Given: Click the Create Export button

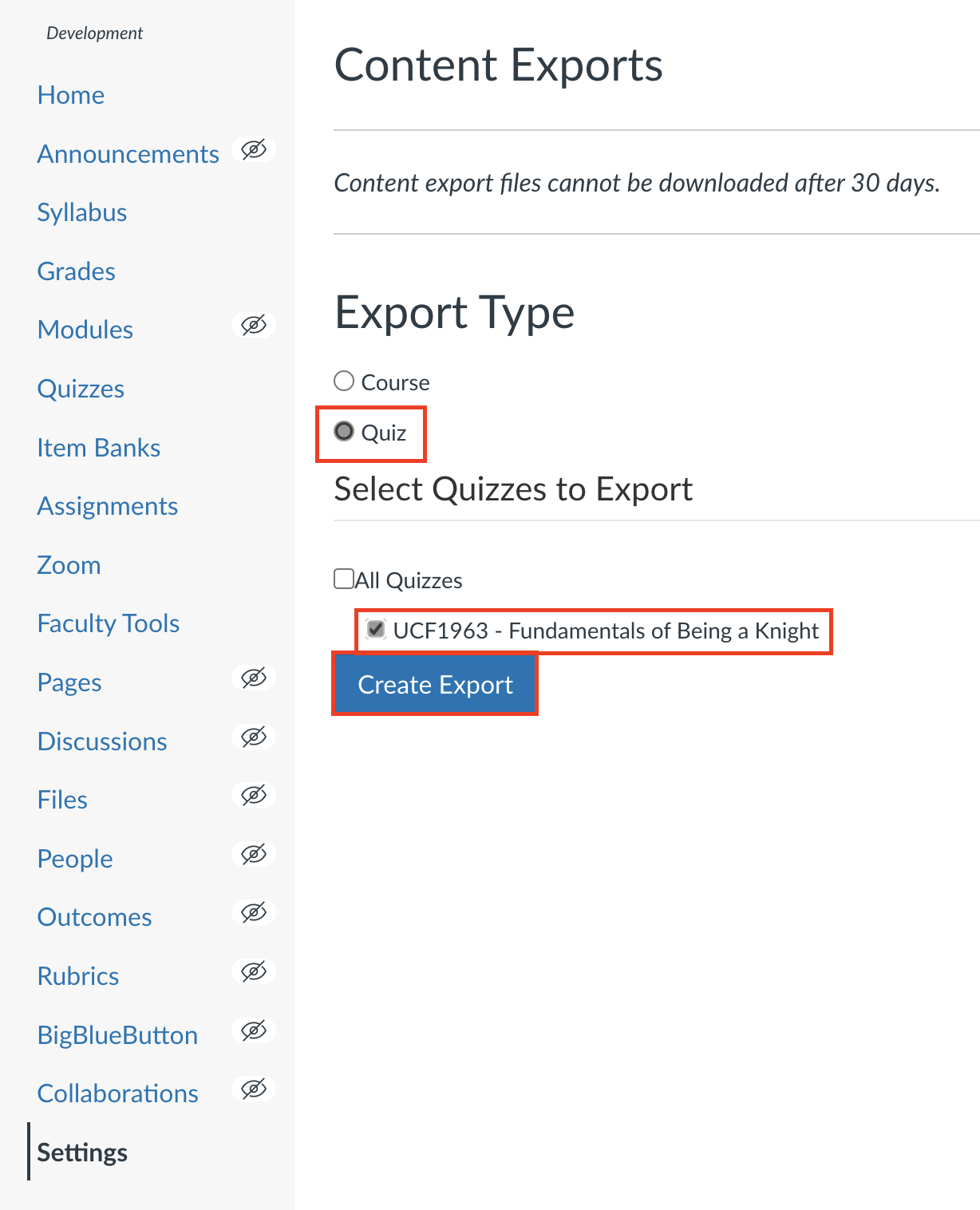Looking at the screenshot, I should point(435,684).
